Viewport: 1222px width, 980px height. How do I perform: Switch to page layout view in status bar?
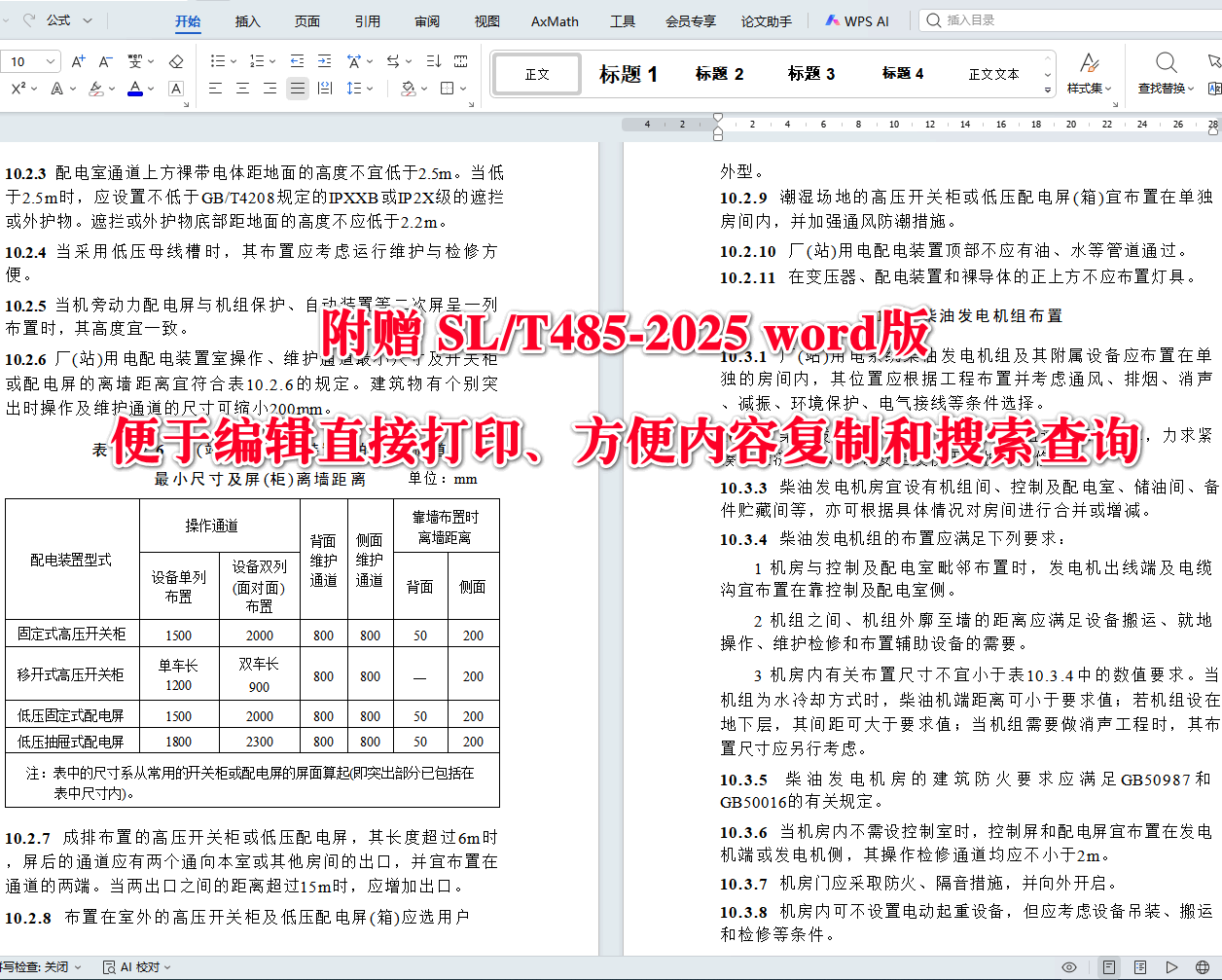click(x=1108, y=967)
